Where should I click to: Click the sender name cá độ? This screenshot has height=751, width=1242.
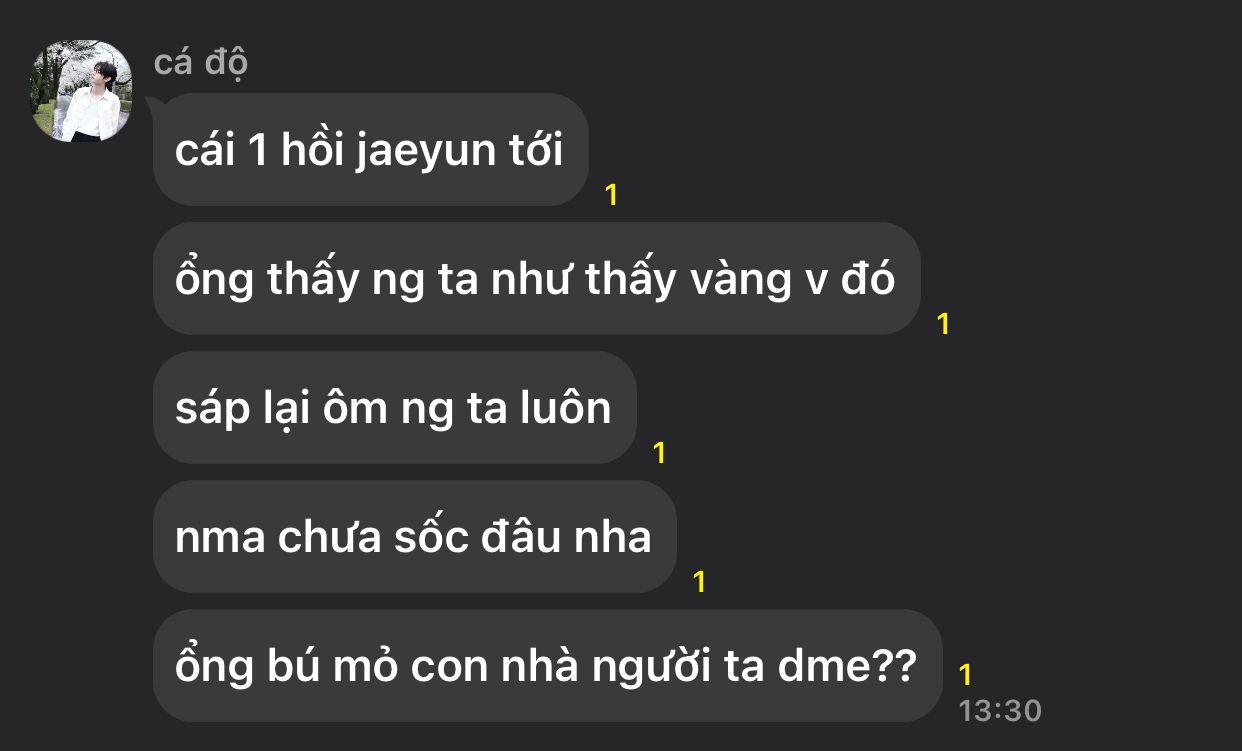(201, 62)
